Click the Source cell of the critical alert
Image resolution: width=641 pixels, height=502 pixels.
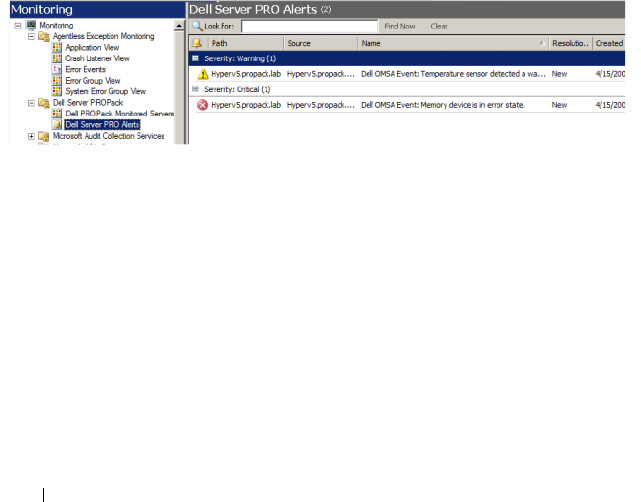click(320, 105)
